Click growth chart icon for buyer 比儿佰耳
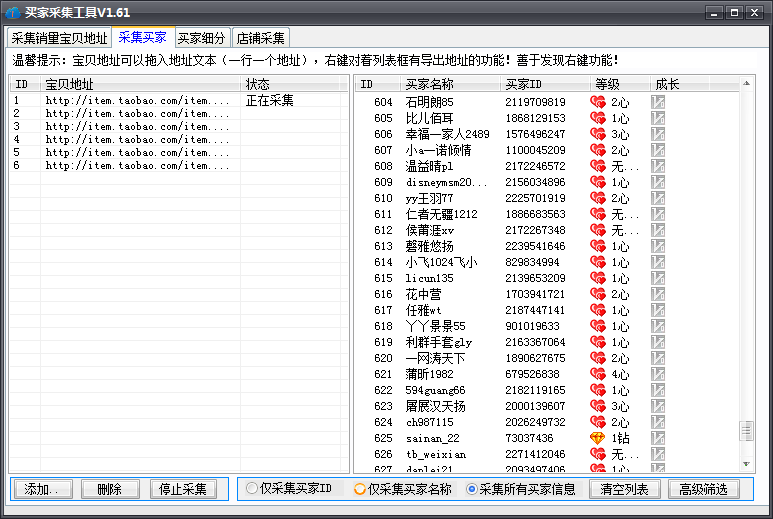This screenshot has width=773, height=519. [658, 118]
